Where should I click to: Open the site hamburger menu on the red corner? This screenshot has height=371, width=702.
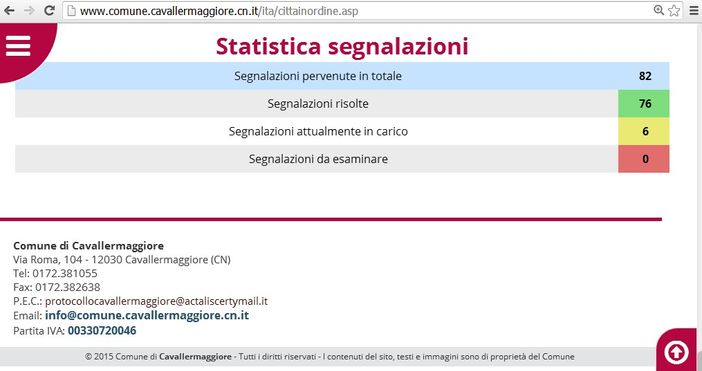coord(18,46)
